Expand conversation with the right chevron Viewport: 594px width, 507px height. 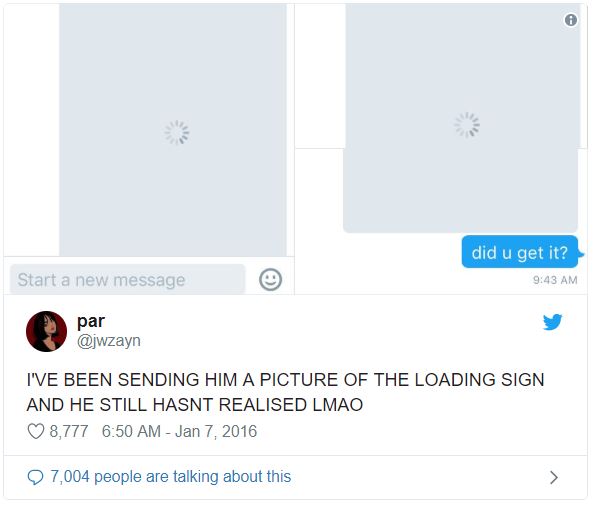tap(554, 477)
